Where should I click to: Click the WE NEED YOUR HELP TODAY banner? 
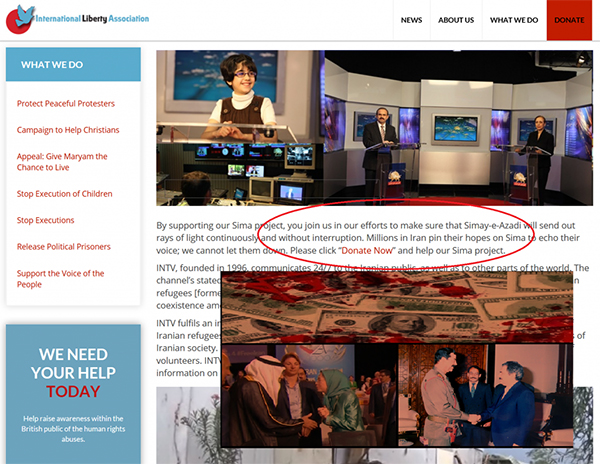coord(73,372)
